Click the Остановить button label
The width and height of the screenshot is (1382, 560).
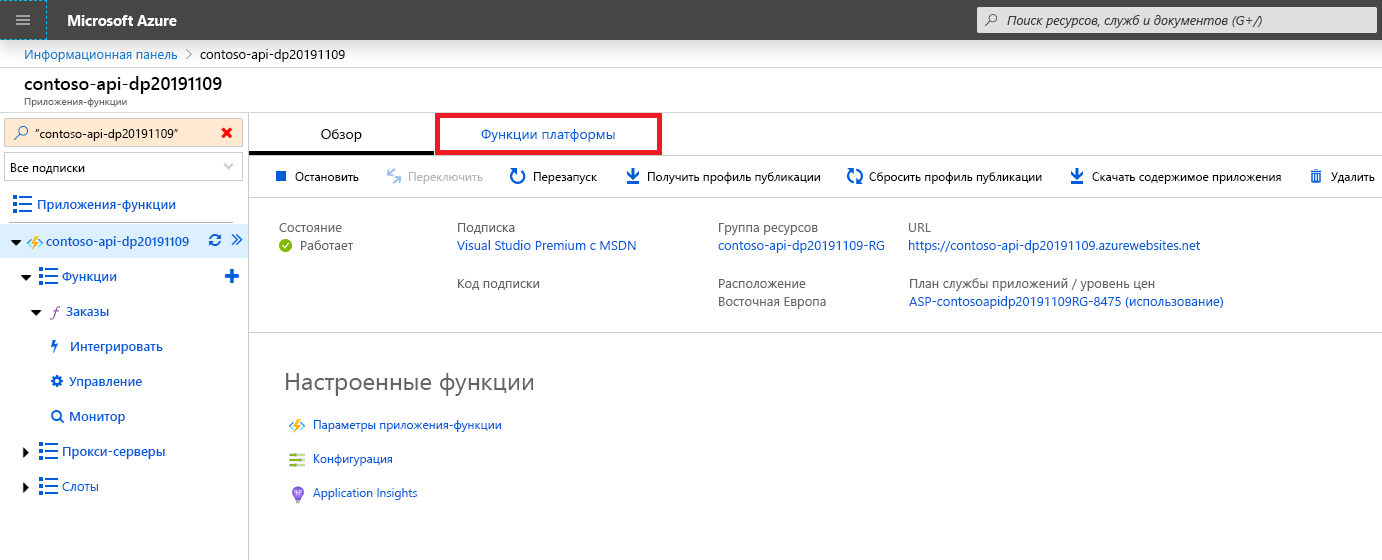(x=326, y=177)
